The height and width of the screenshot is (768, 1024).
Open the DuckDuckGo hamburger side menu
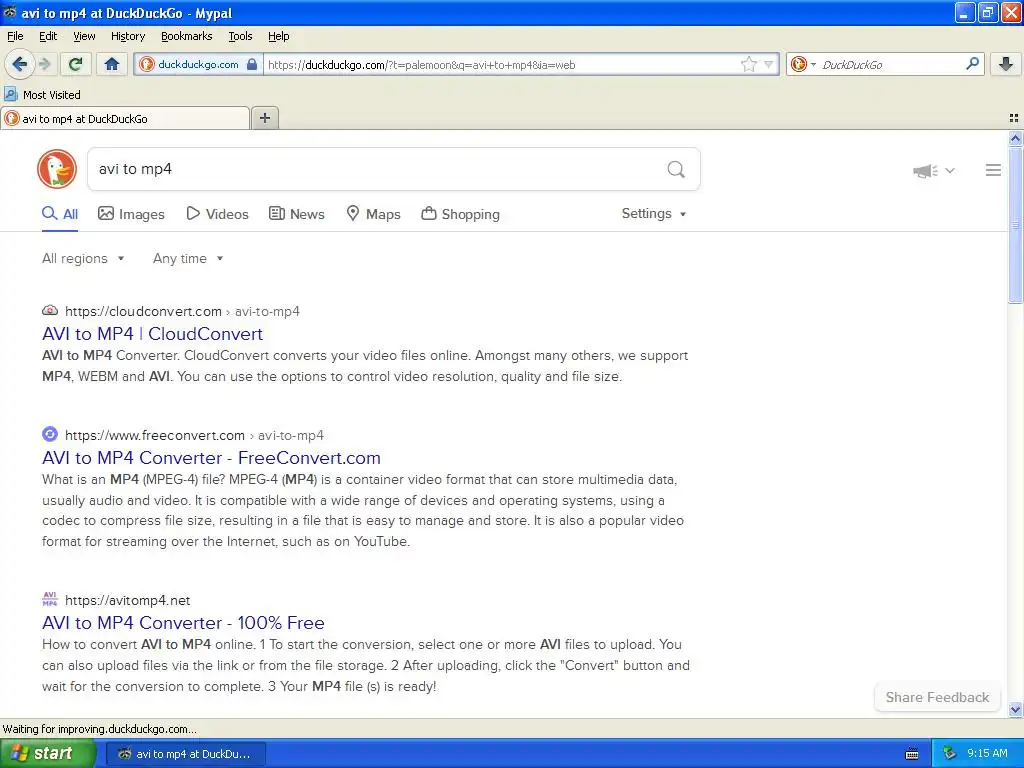pyautogui.click(x=993, y=170)
